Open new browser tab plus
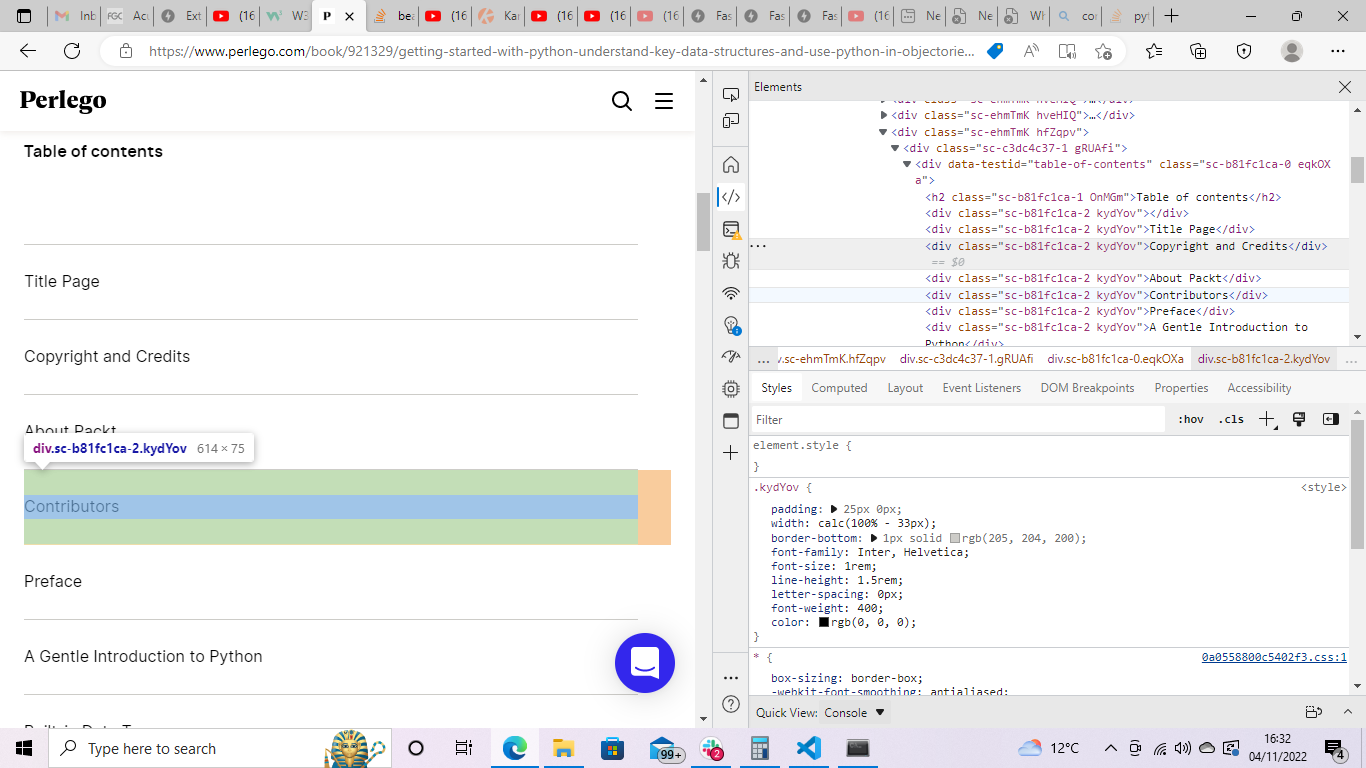Viewport: 1366px width, 768px height. click(x=1172, y=16)
